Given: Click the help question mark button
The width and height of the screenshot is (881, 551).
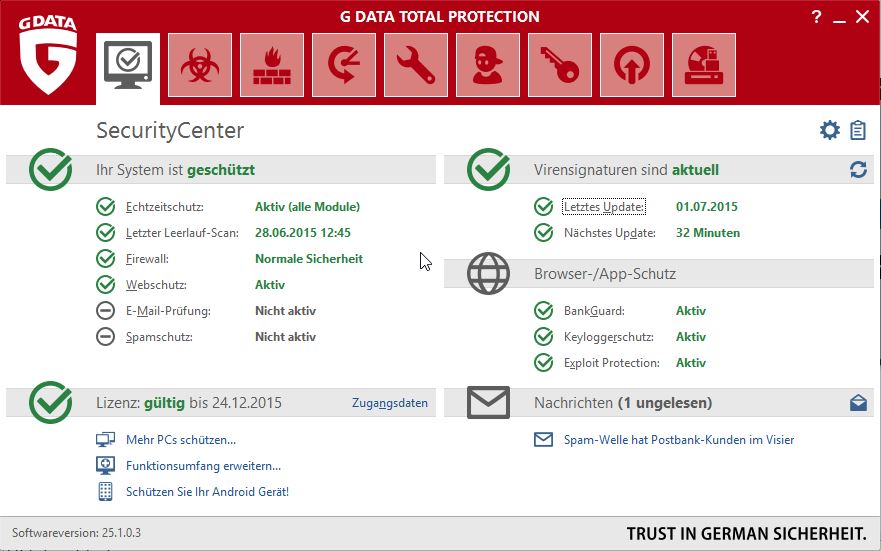Looking at the screenshot, I should (x=817, y=16).
